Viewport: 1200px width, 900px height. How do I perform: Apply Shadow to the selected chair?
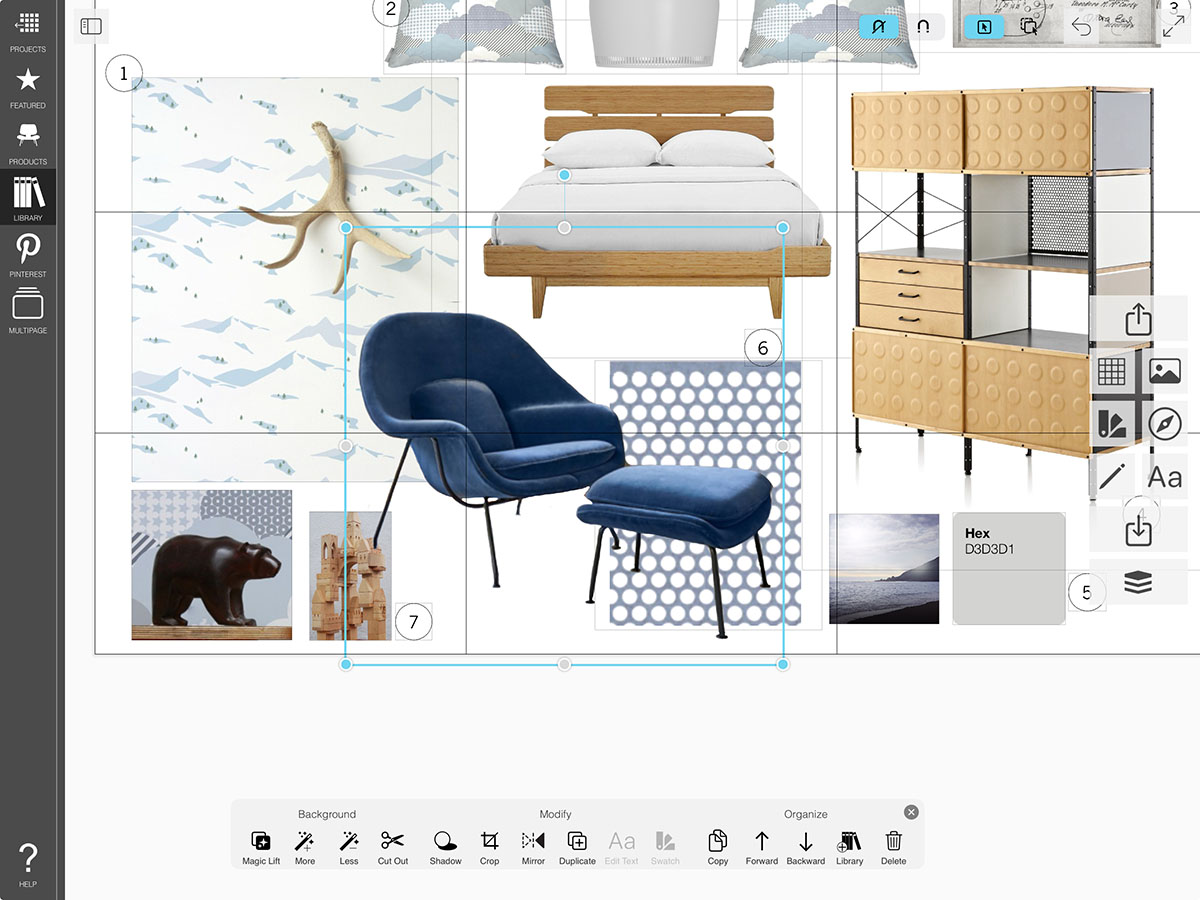click(x=445, y=847)
